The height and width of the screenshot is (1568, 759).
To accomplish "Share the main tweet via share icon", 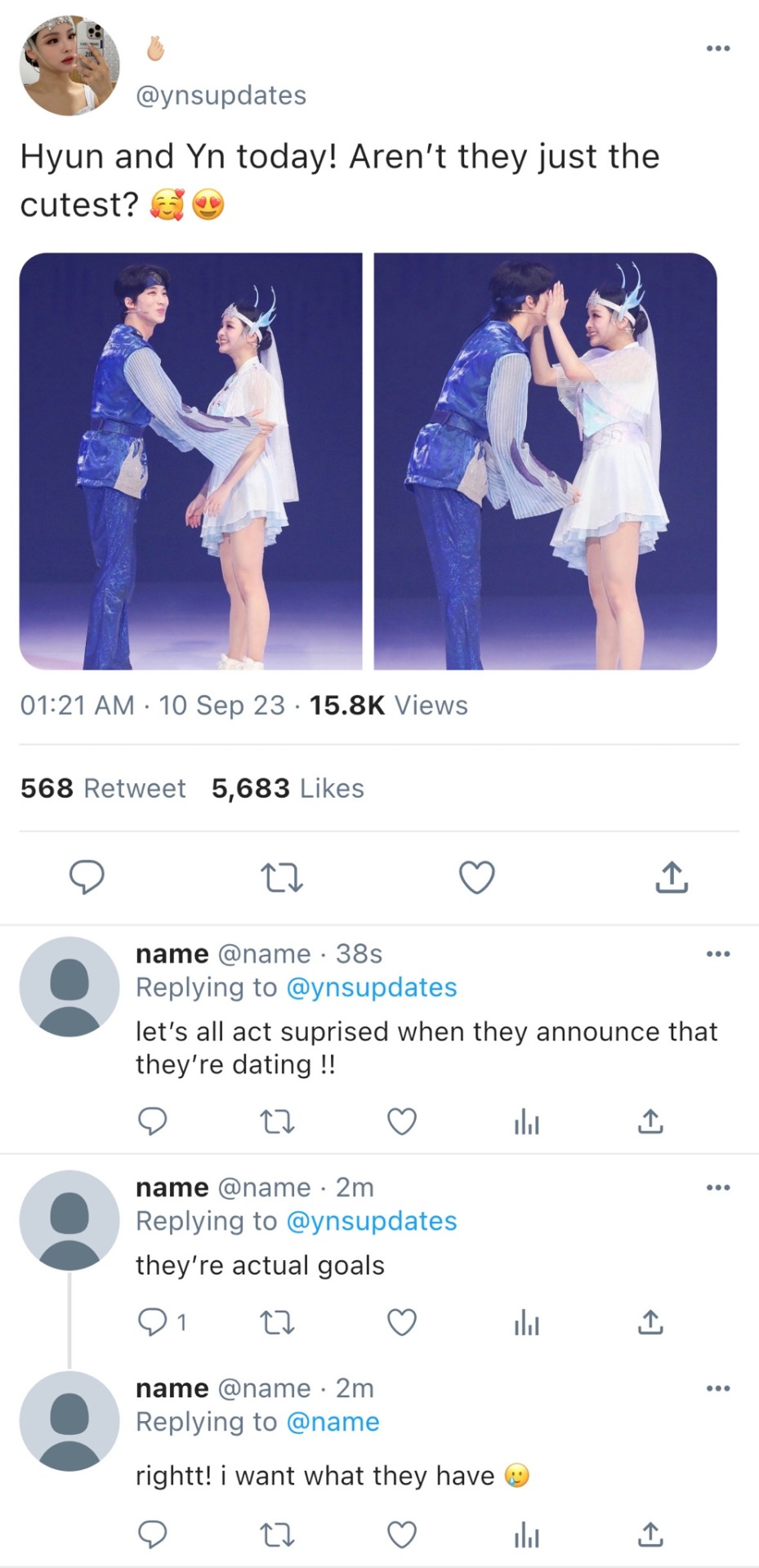I will coord(672,878).
